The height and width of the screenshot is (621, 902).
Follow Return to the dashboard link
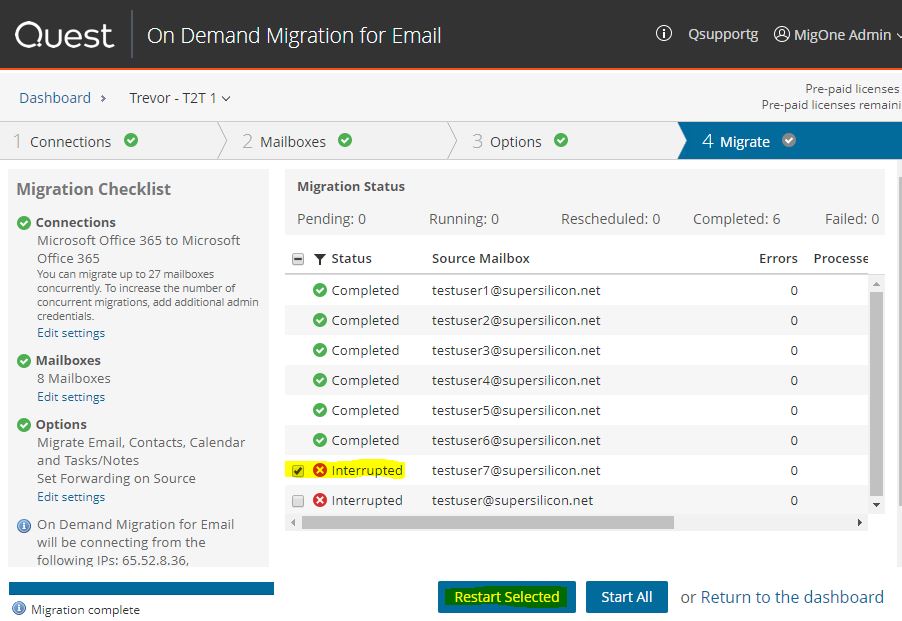pos(792,597)
